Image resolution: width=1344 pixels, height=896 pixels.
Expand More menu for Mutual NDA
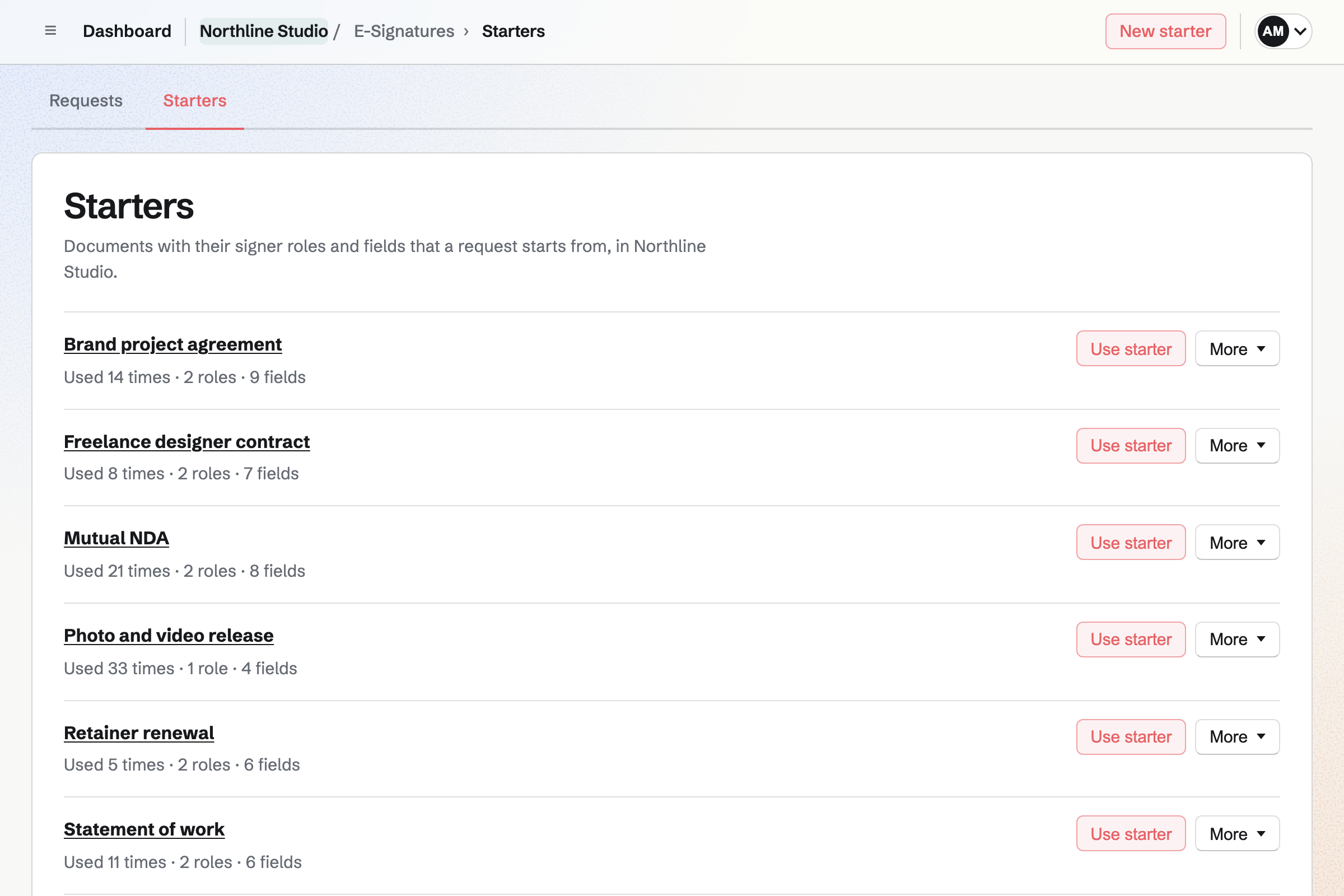click(x=1237, y=542)
